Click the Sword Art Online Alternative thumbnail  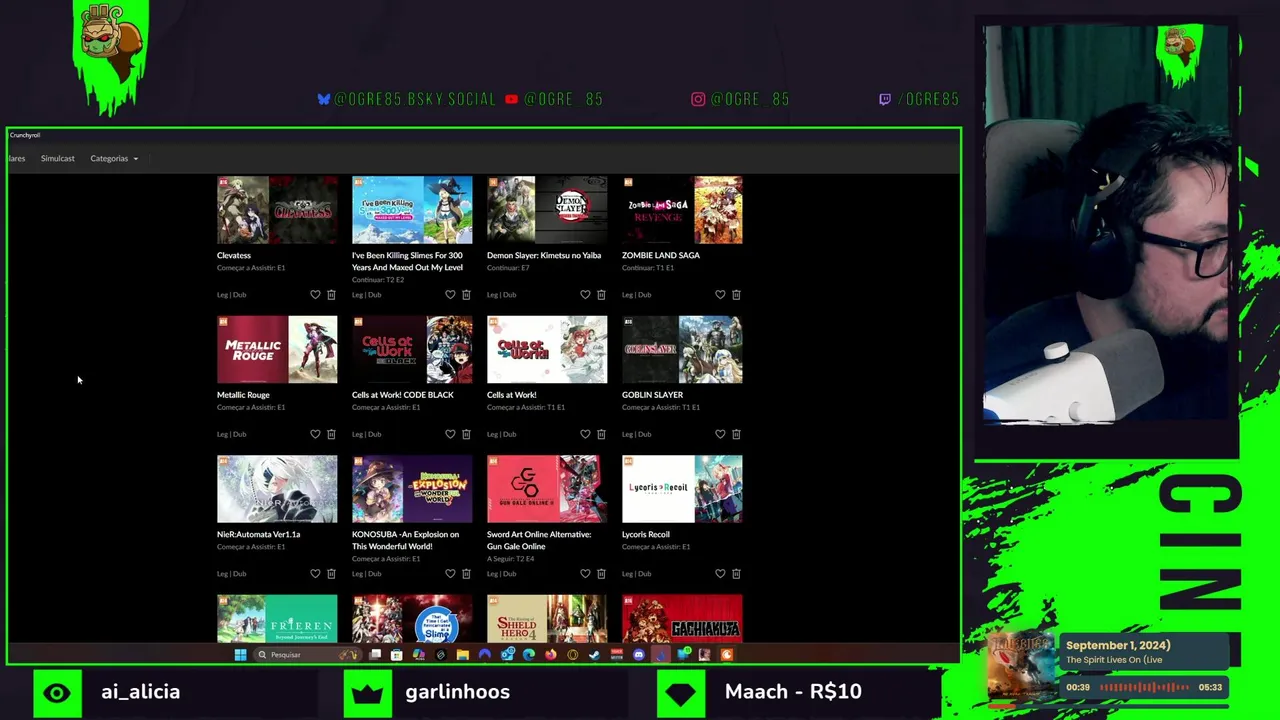tap(547, 489)
